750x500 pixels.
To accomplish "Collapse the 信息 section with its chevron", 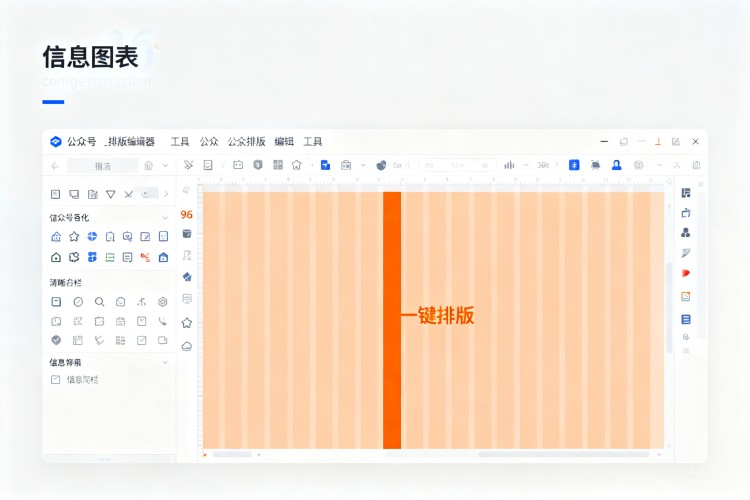I will tap(165, 362).
